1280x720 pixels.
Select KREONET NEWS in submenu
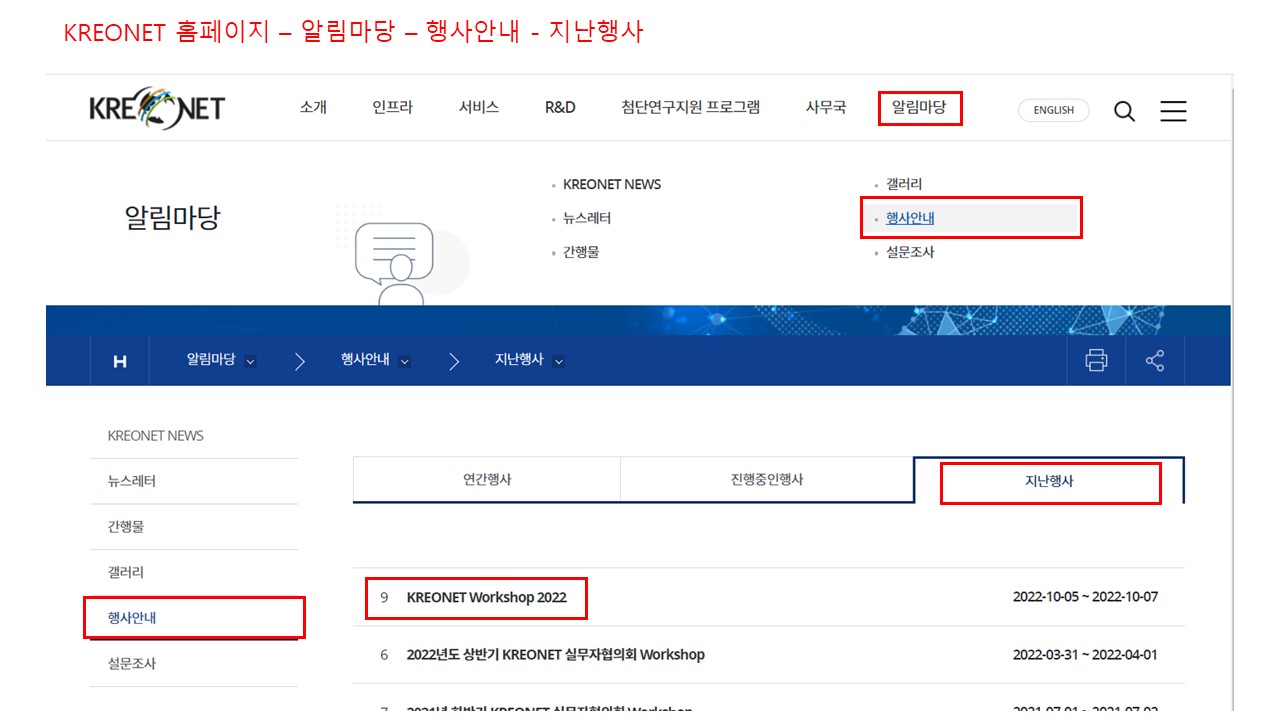point(612,184)
